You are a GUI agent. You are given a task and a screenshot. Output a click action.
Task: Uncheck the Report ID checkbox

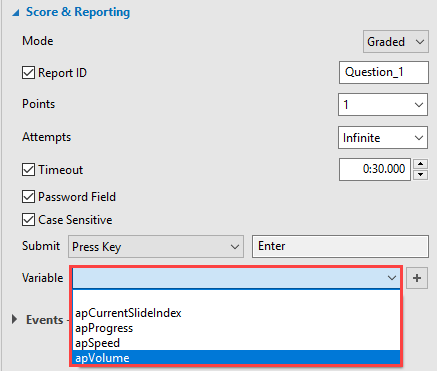point(28,73)
